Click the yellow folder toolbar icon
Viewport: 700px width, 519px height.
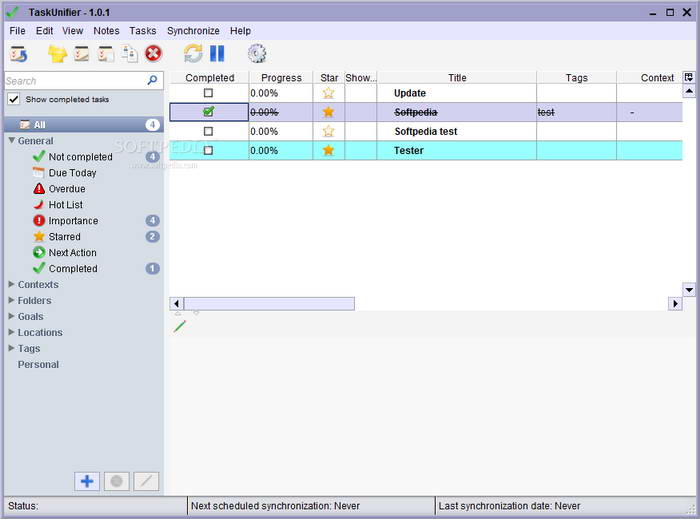tap(57, 54)
